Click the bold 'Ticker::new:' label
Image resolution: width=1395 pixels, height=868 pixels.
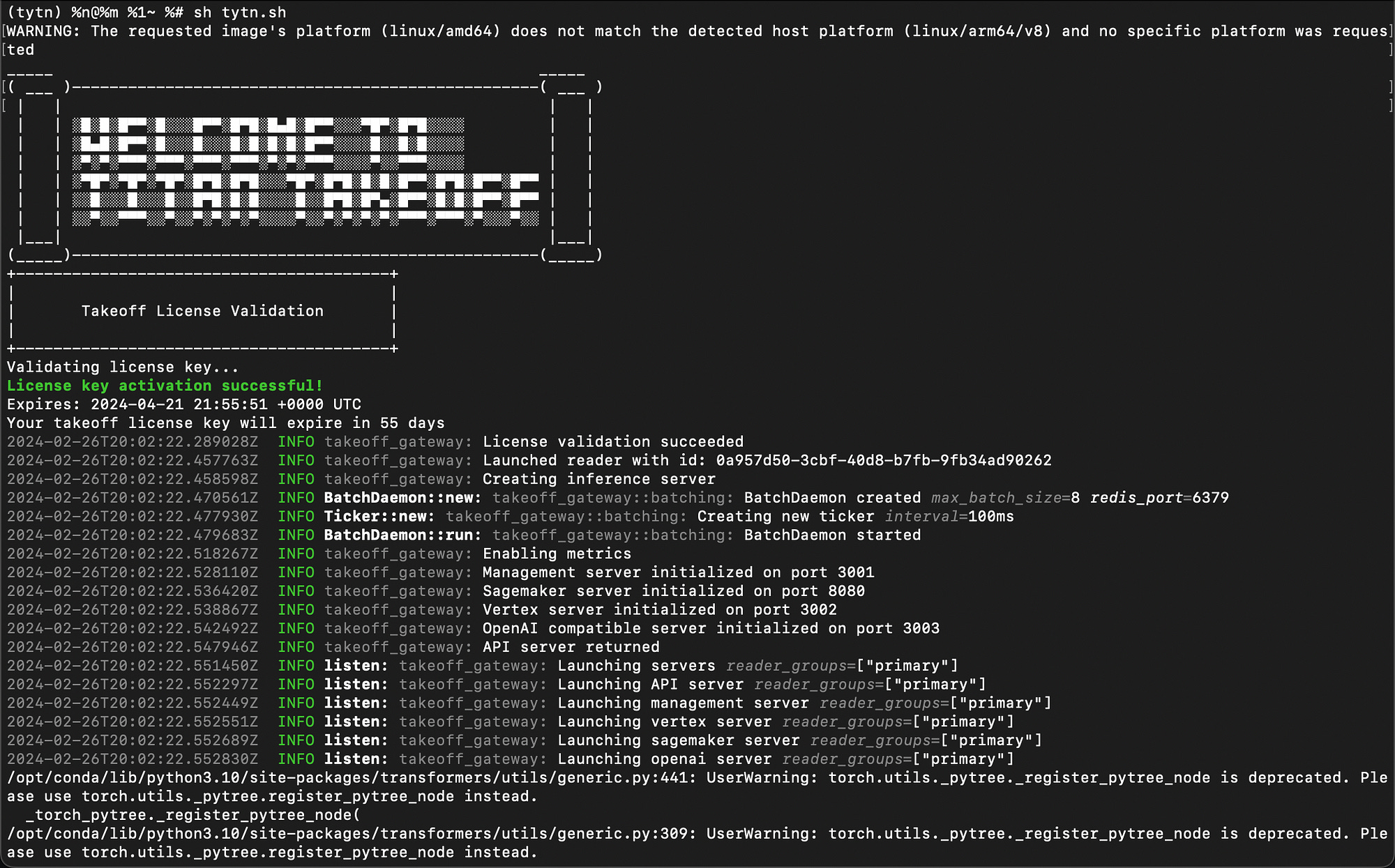[x=379, y=517]
